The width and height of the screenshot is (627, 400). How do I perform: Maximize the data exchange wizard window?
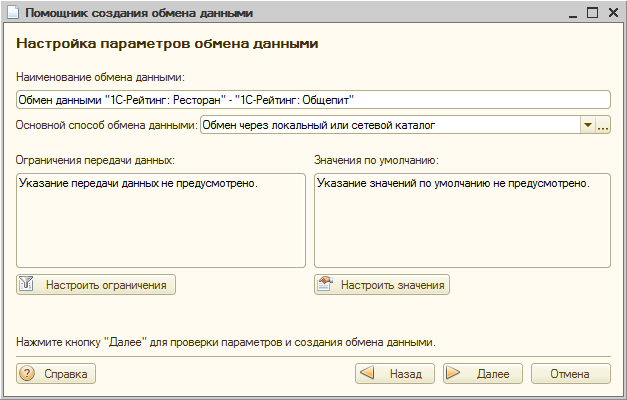pos(591,13)
